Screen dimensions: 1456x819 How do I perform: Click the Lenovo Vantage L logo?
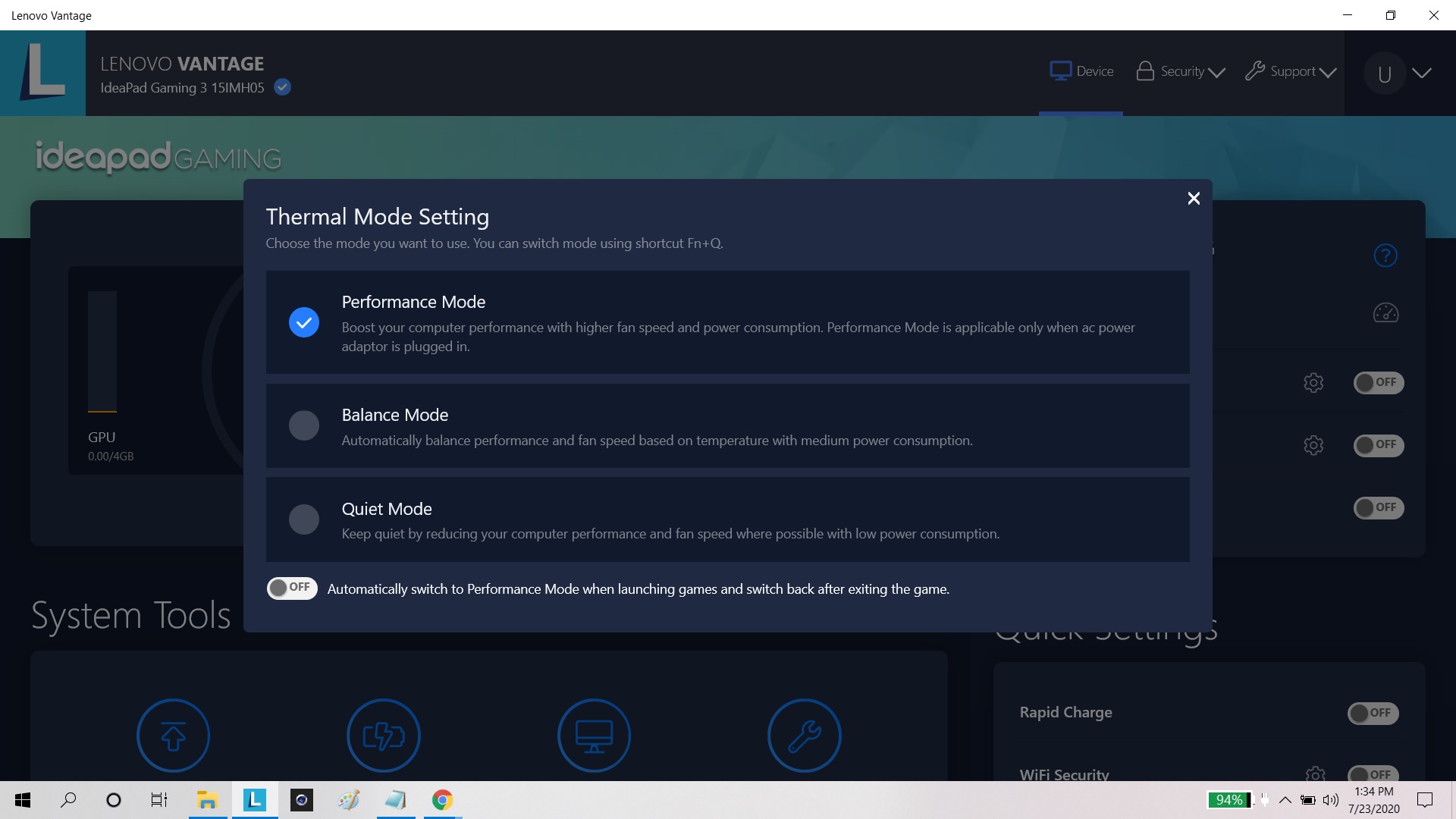click(x=42, y=73)
